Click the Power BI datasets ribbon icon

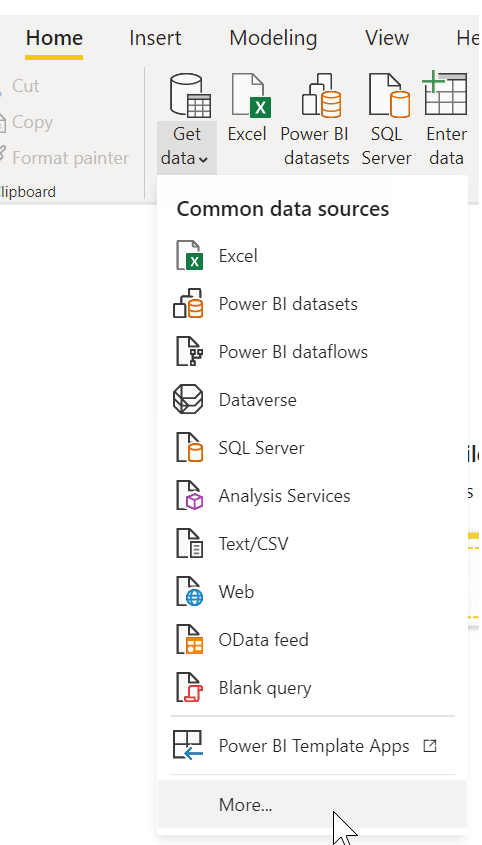[x=321, y=95]
